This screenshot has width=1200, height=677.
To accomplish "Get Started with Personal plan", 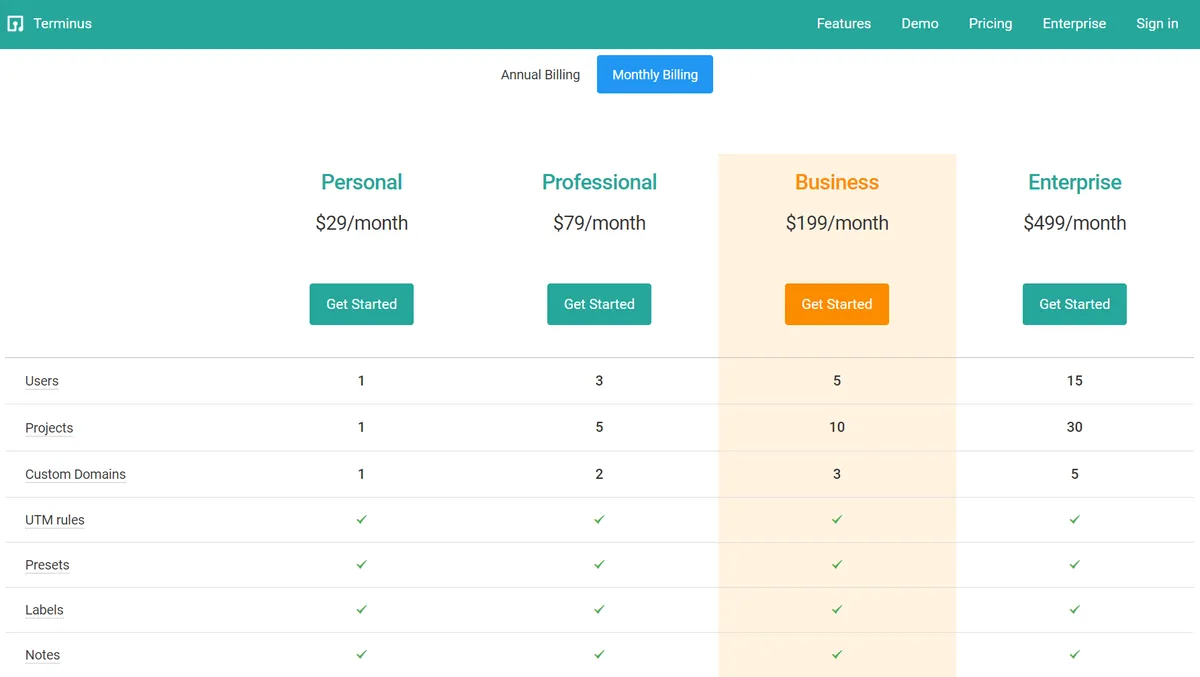I will tap(361, 304).
